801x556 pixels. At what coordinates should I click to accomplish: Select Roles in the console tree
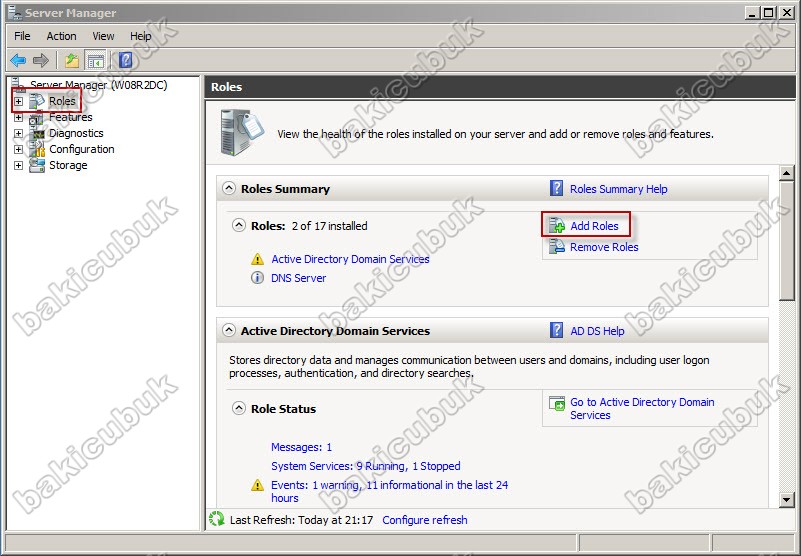(x=62, y=101)
